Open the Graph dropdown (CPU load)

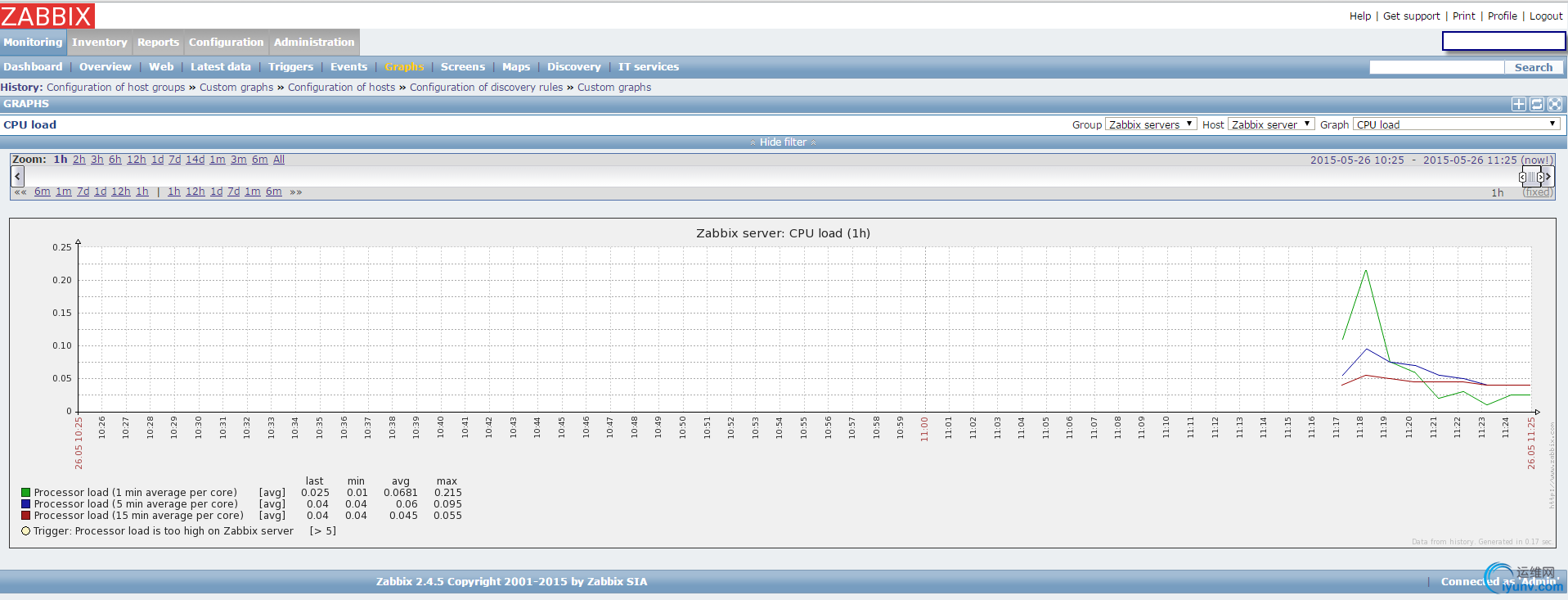1457,124
